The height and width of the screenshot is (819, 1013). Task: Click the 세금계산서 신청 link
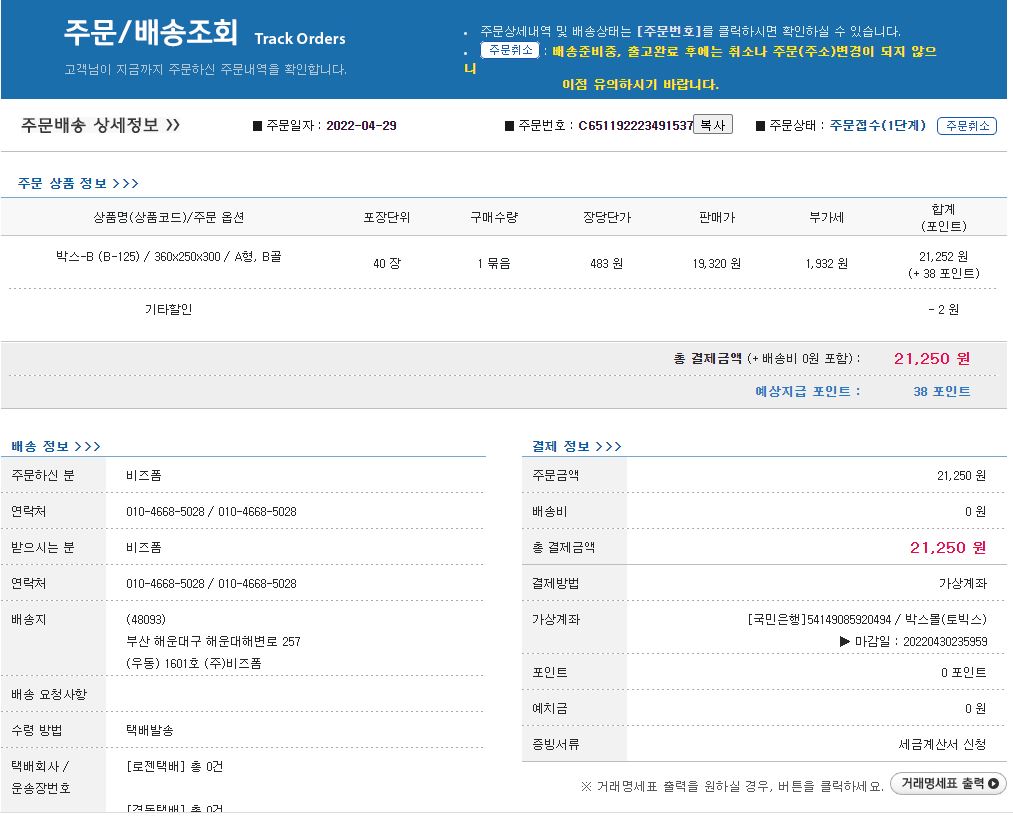pyautogui.click(x=942, y=744)
